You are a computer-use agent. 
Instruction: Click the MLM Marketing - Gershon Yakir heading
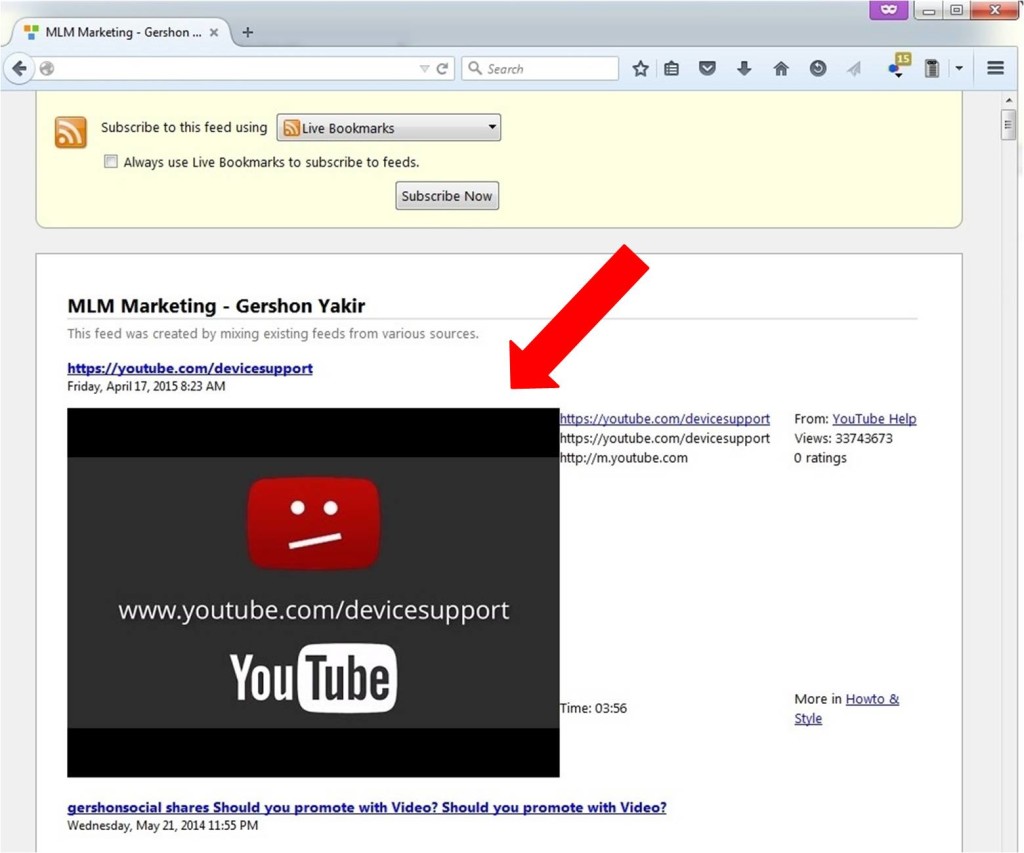pos(216,306)
